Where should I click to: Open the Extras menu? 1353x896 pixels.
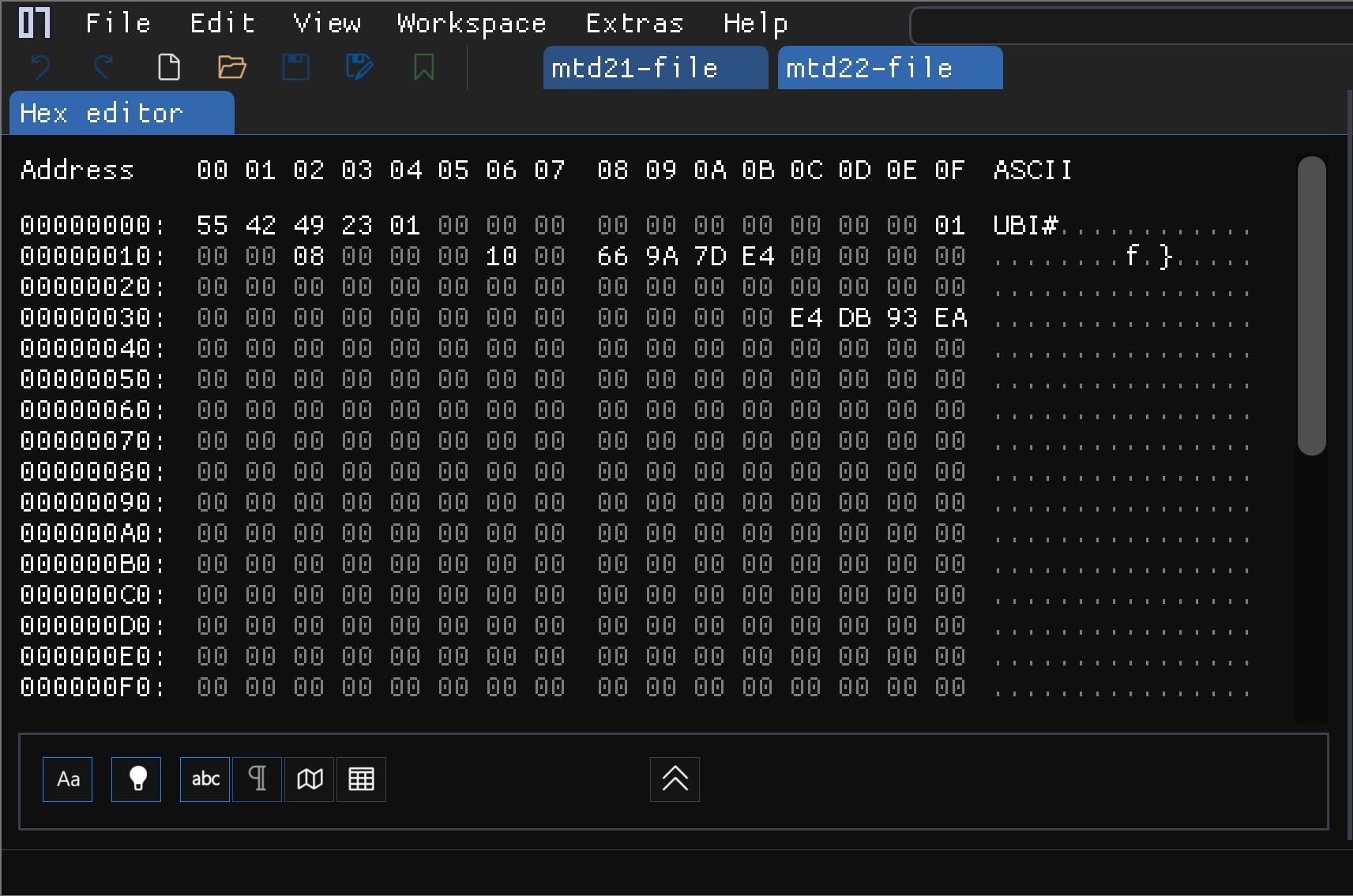(x=635, y=24)
